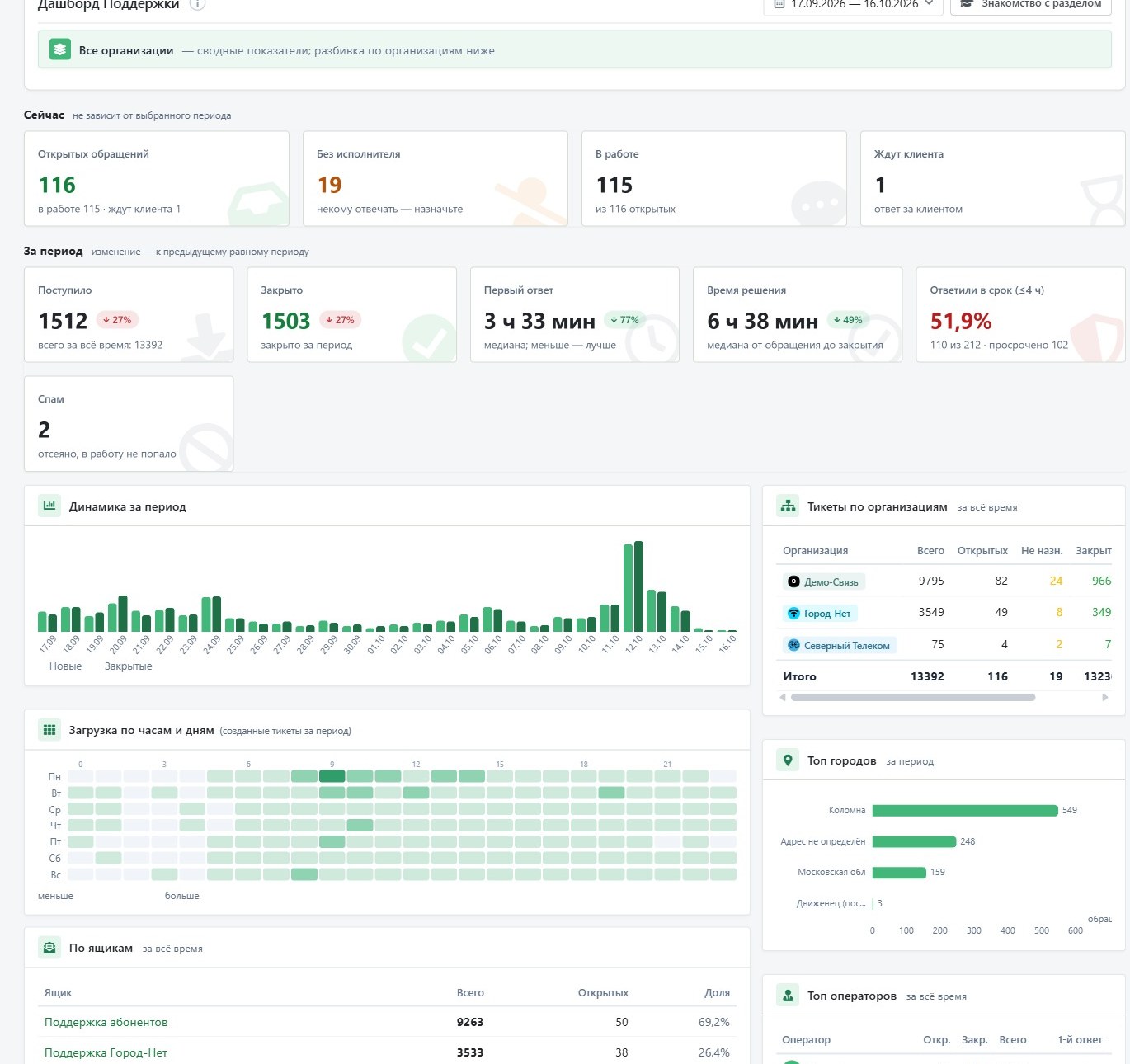Open the Демо-Связь organization tag
Screen dimensions: 1130x1064
(x=823, y=581)
